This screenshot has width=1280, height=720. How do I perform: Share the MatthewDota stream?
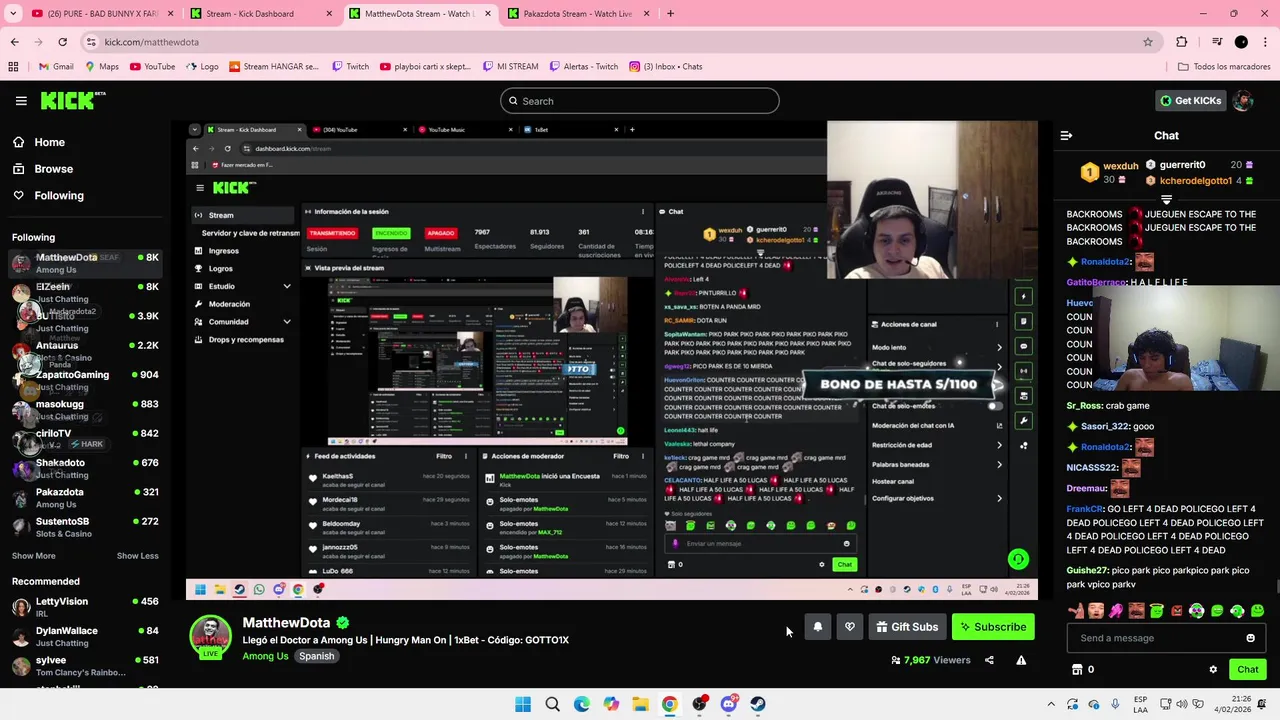coord(989,660)
